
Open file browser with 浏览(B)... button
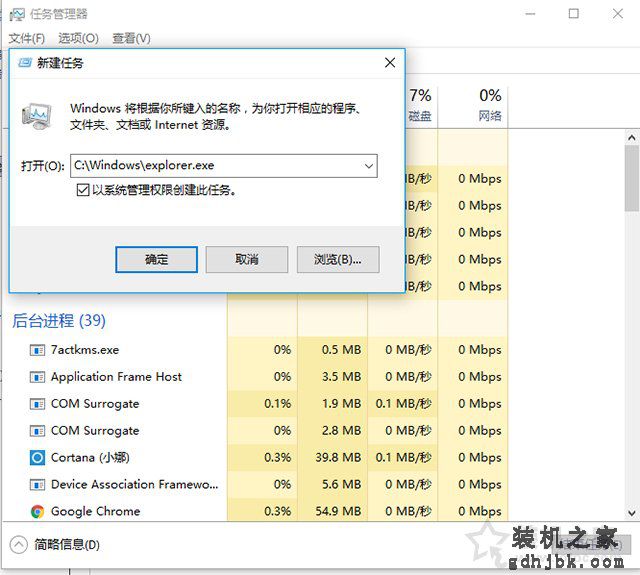coord(338,259)
